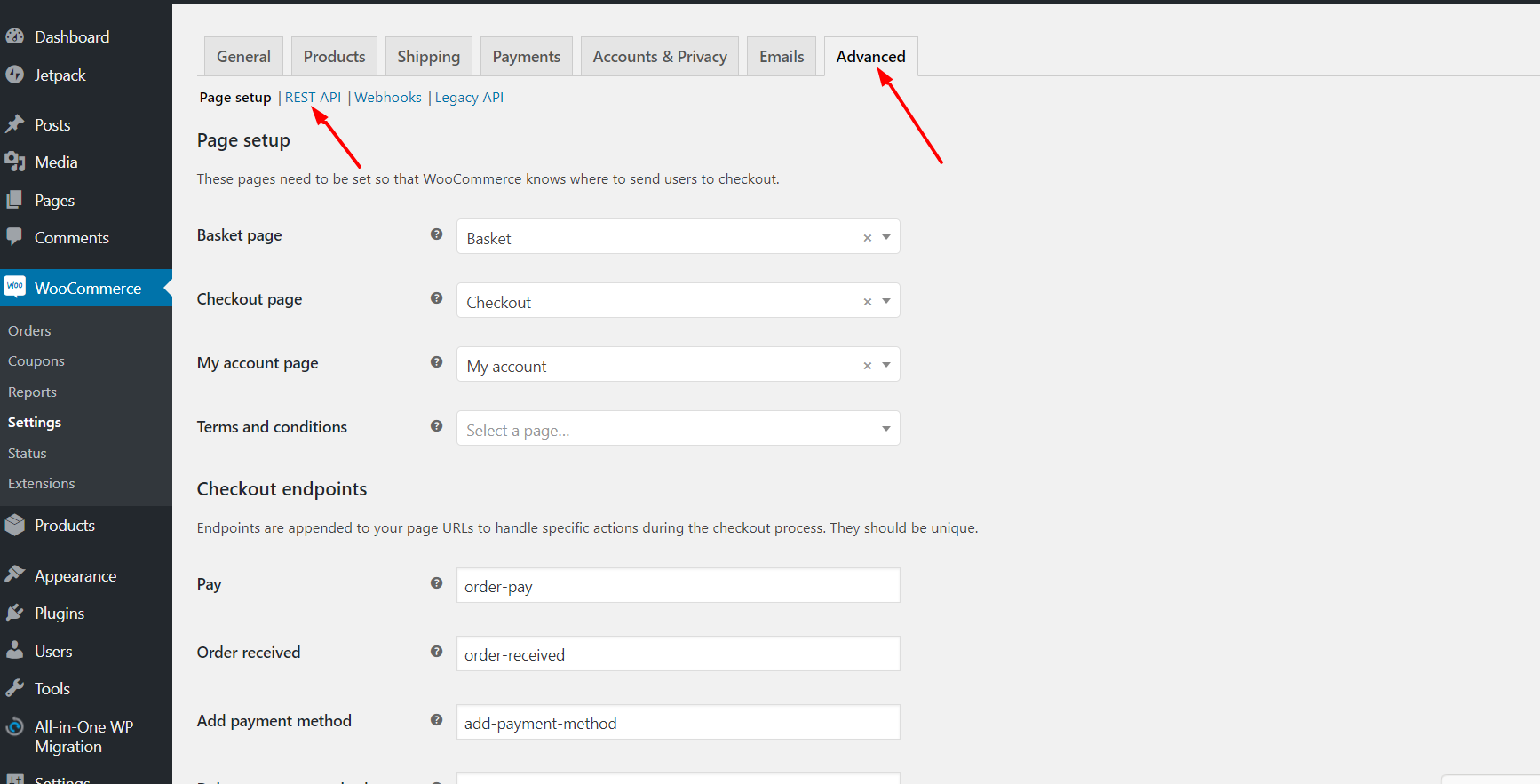Screen dimensions: 1540x784
Task: Click the Appearance menu label
Action: pyautogui.click(x=75, y=576)
